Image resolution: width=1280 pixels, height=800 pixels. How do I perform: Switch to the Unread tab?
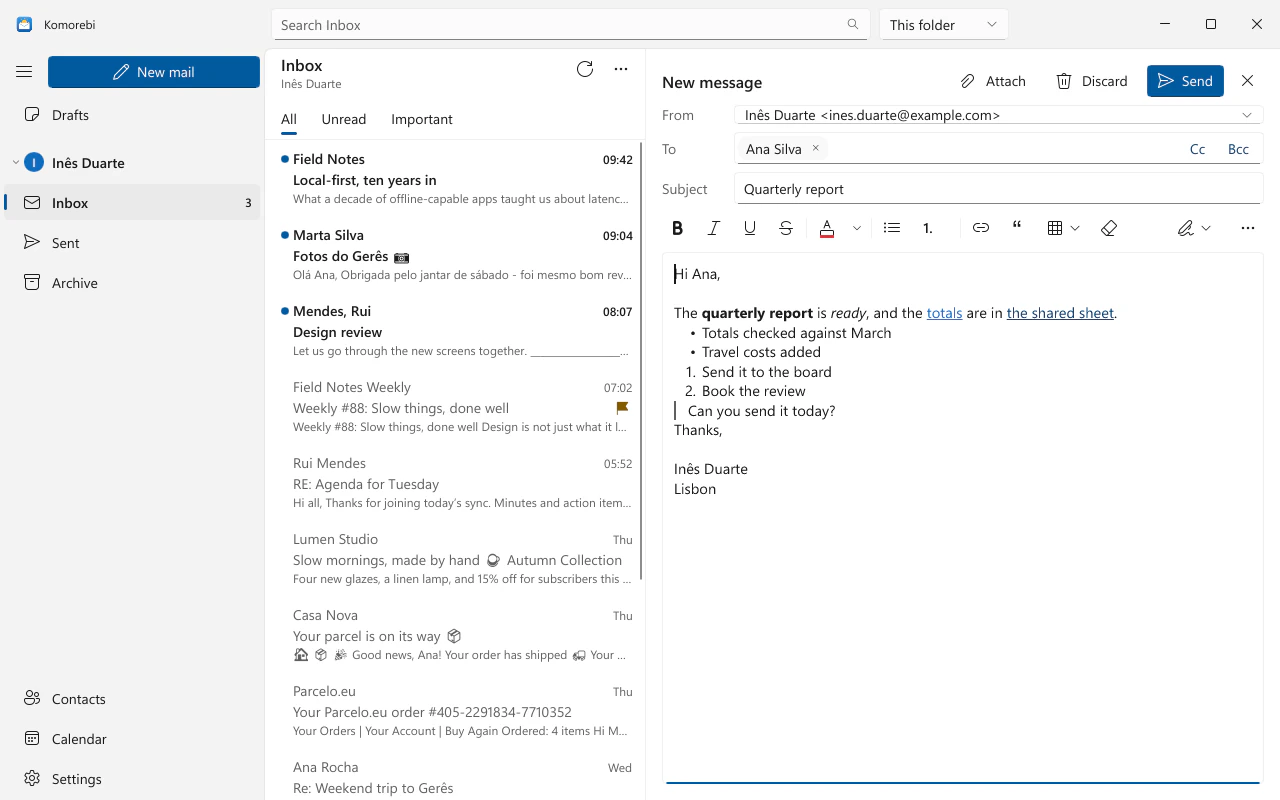[x=344, y=119]
